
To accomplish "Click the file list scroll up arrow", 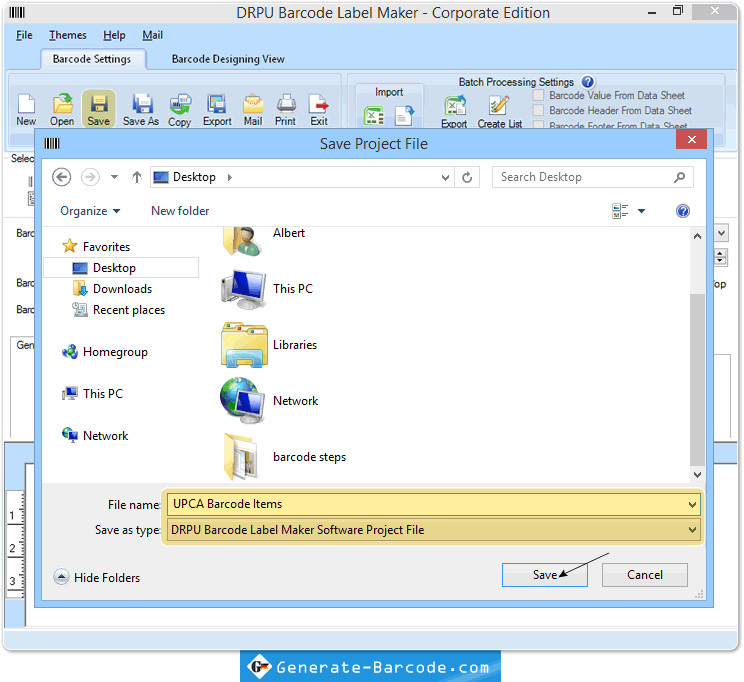I will (x=697, y=236).
